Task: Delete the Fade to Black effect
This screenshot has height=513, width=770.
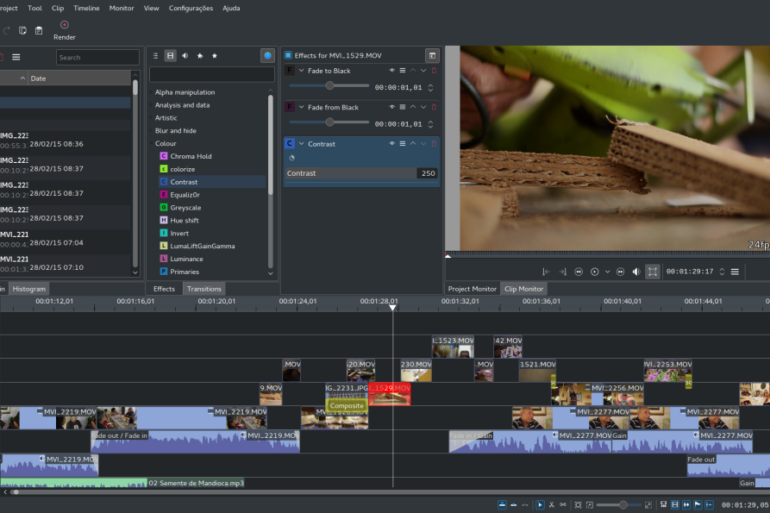Action: [434, 71]
